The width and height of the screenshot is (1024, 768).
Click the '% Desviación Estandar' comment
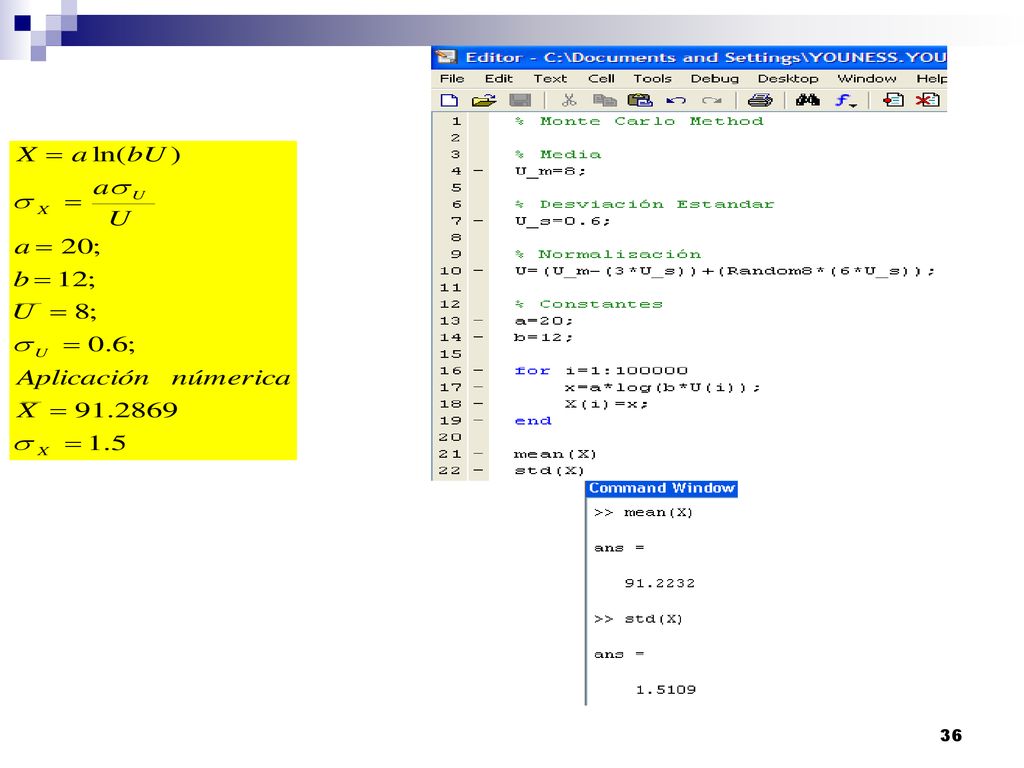[644, 204]
